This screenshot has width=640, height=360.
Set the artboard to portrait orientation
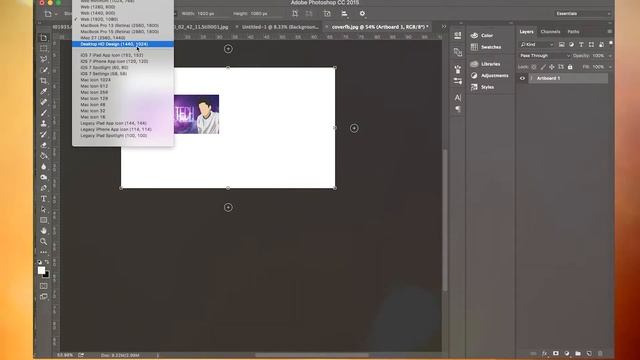click(x=295, y=13)
